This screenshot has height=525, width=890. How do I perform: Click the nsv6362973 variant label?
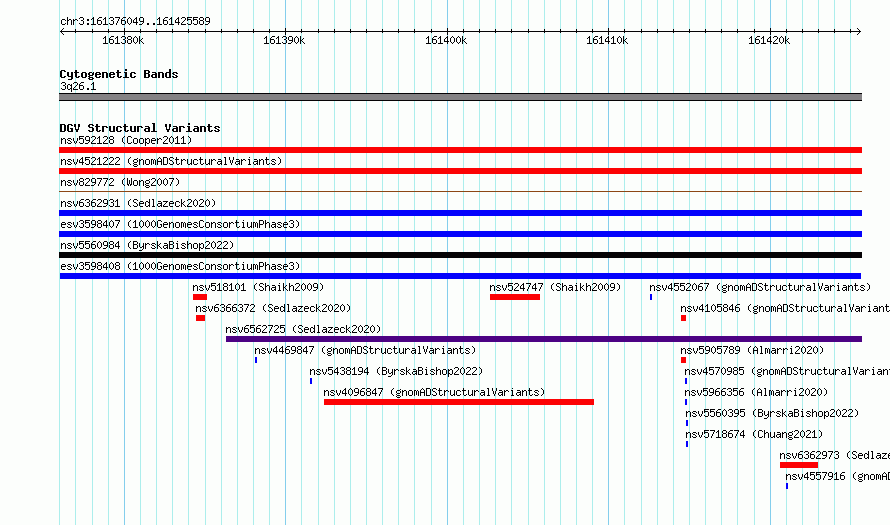coord(834,455)
